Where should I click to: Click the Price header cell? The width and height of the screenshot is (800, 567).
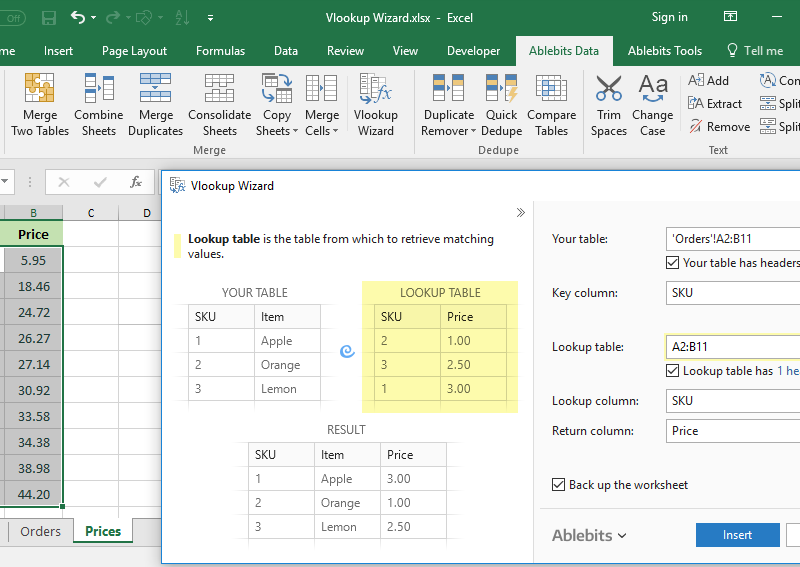[x=32, y=234]
